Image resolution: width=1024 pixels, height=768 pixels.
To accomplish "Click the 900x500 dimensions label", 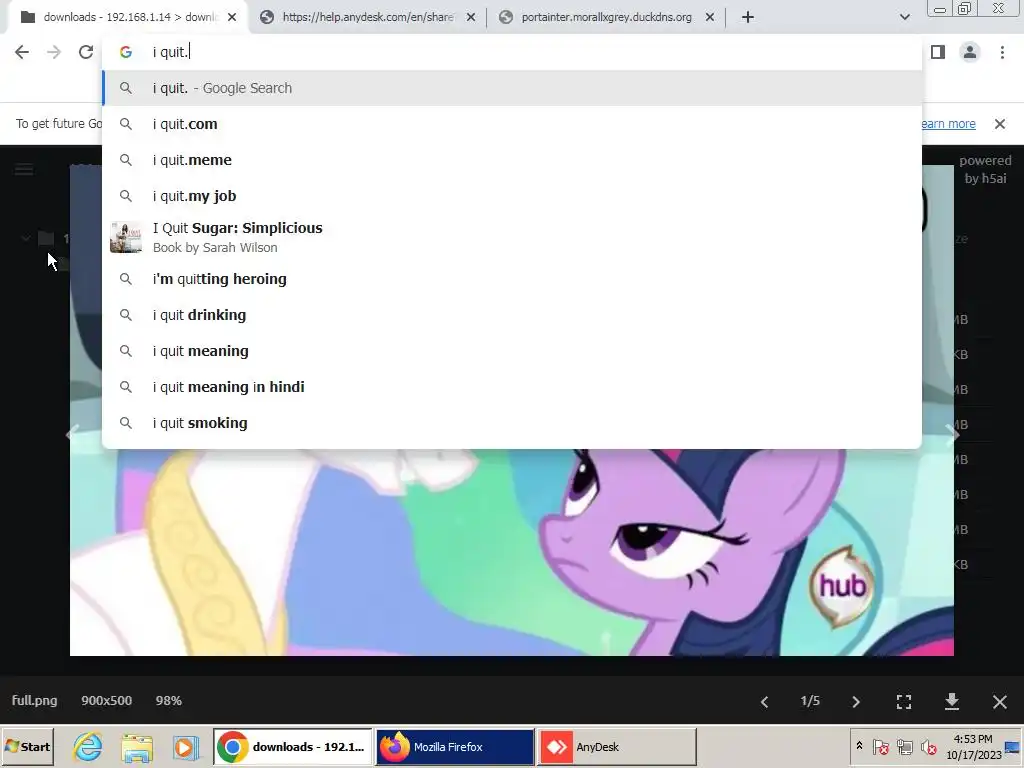I will point(106,701).
